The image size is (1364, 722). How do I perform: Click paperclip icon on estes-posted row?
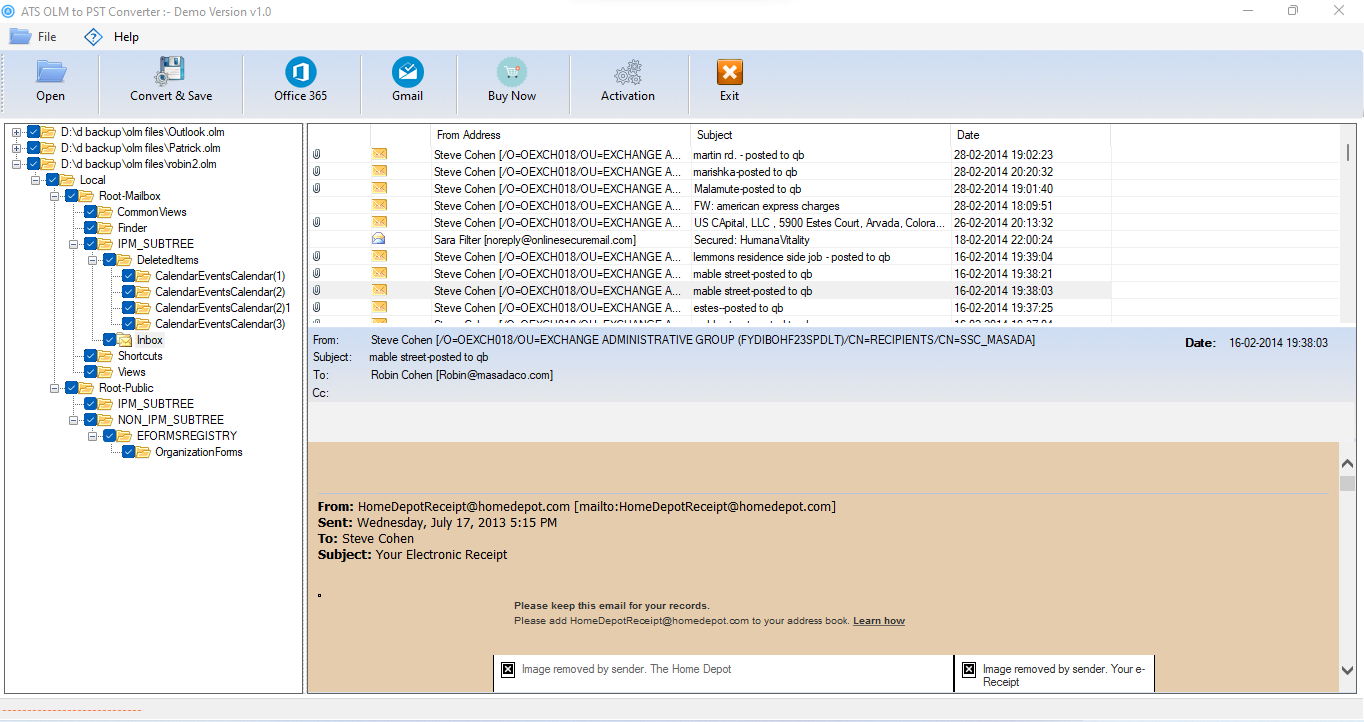[317, 308]
